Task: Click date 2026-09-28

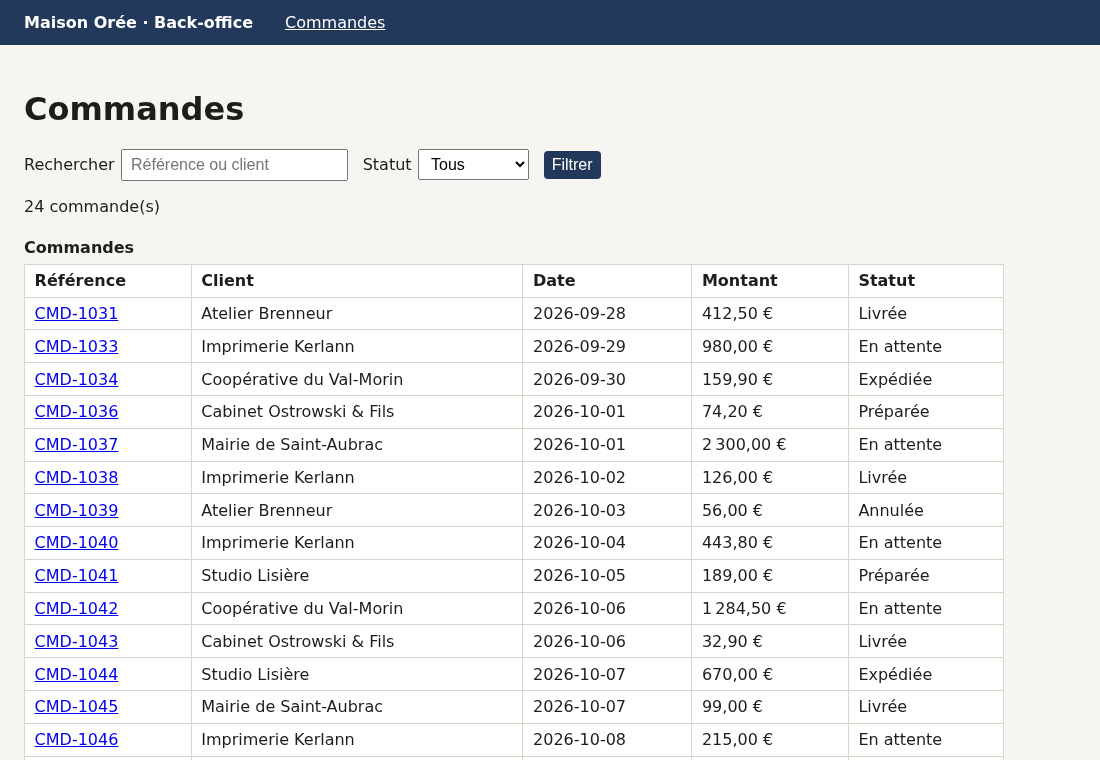Action: 579,314
